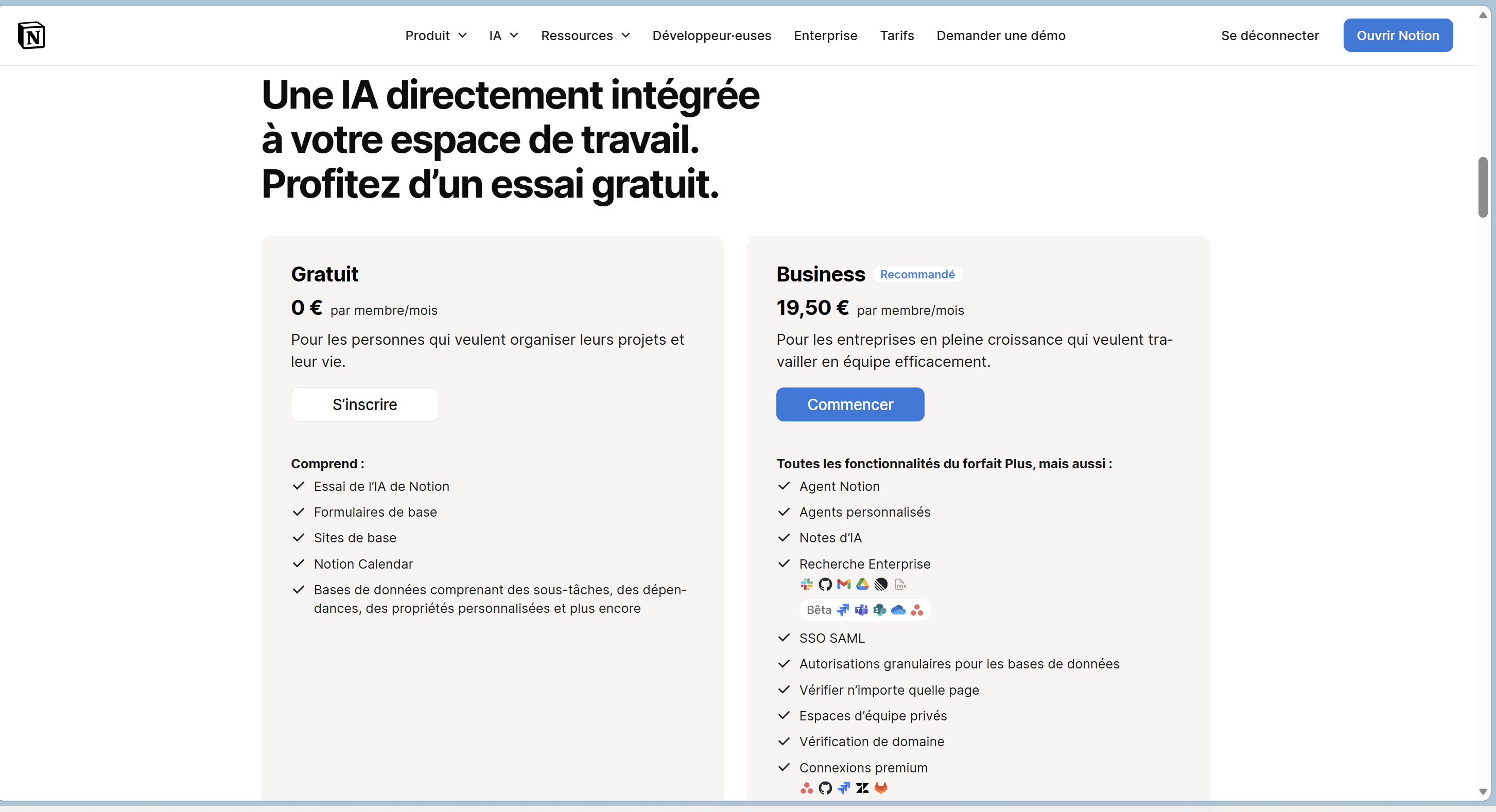The height and width of the screenshot is (812, 1496).
Task: Click the Asana icon in the Bêta pill
Action: [917, 610]
